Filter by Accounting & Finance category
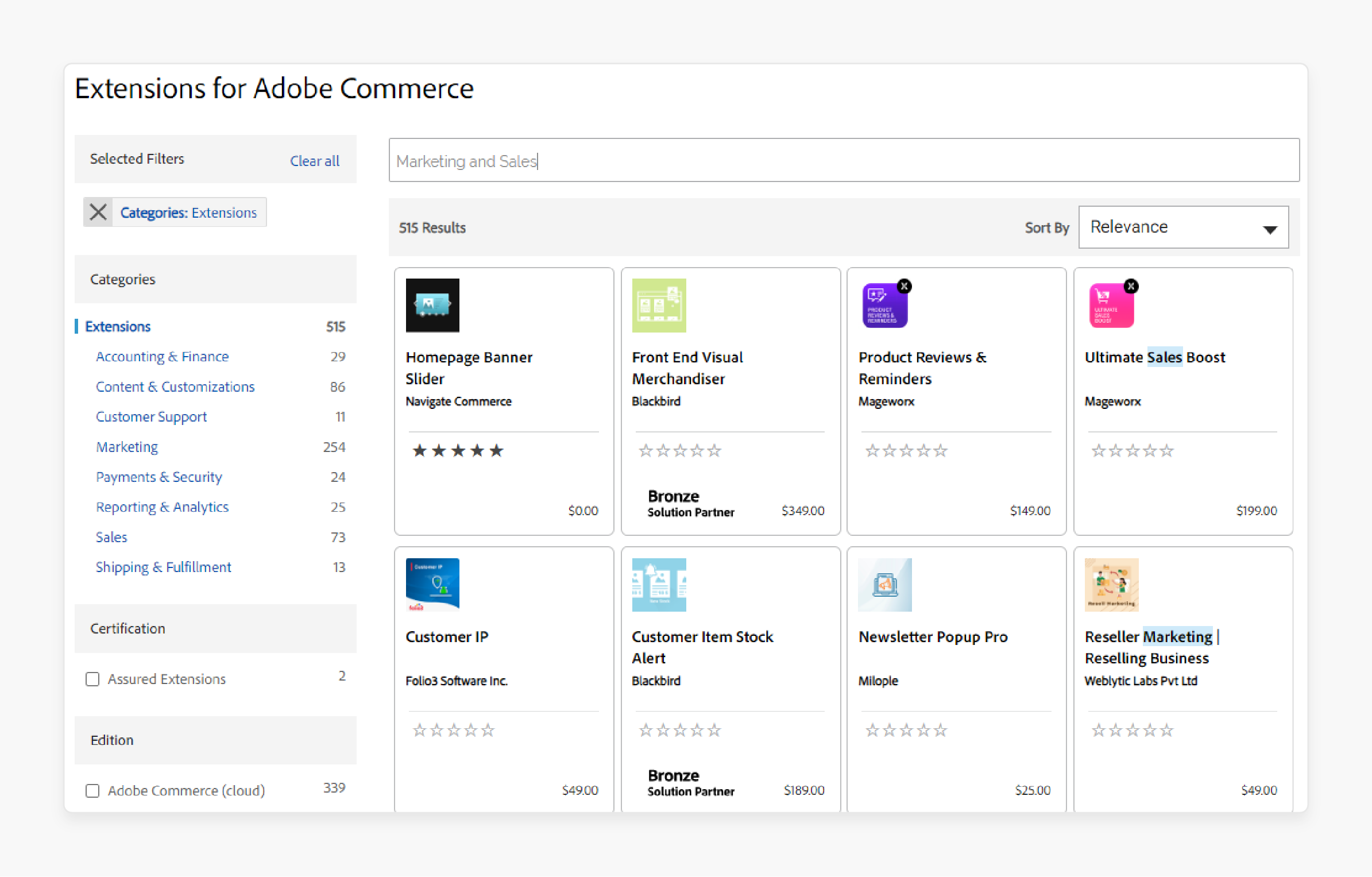The image size is (1372, 877). tap(162, 357)
